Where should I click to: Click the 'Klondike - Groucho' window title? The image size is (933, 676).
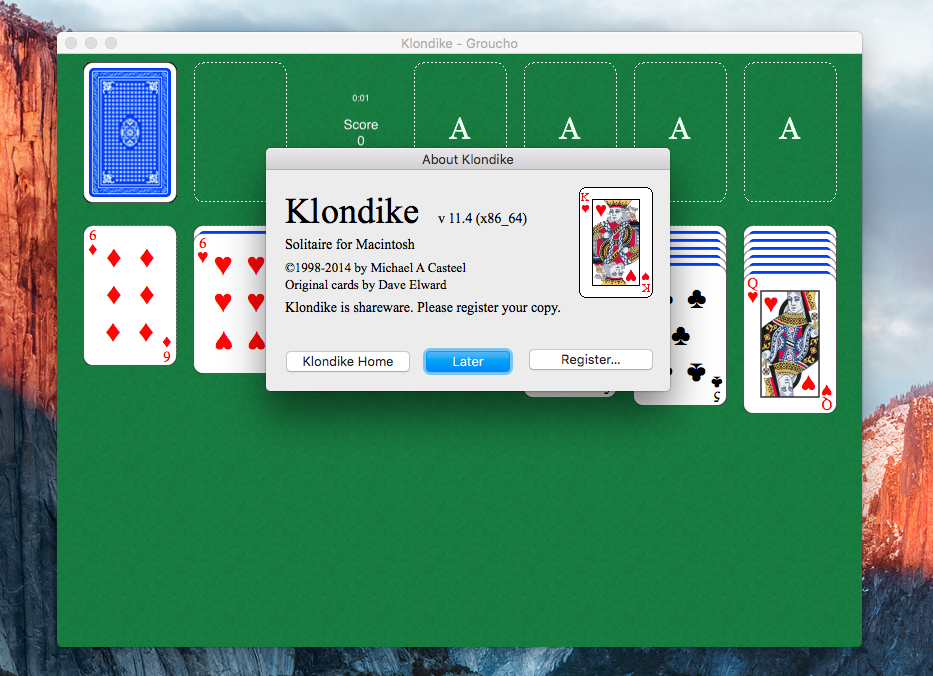(x=459, y=43)
